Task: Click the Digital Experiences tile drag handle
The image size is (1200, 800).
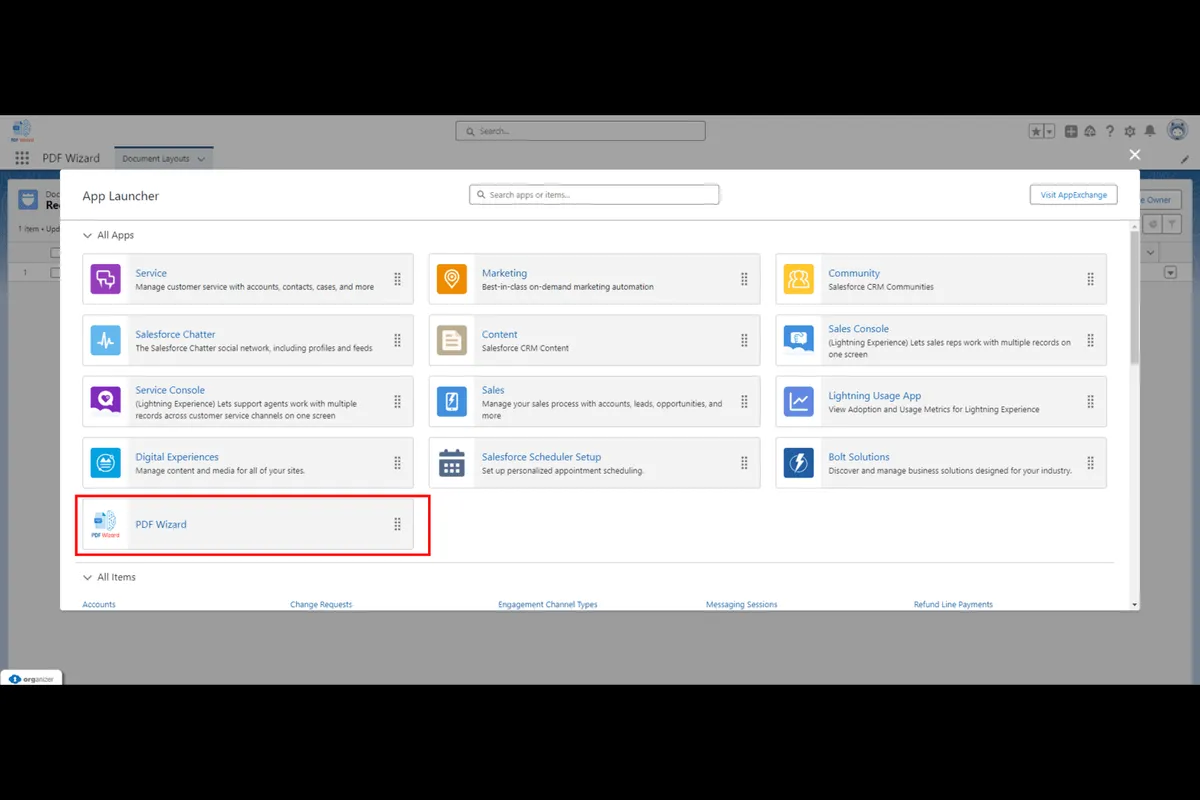Action: click(397, 463)
